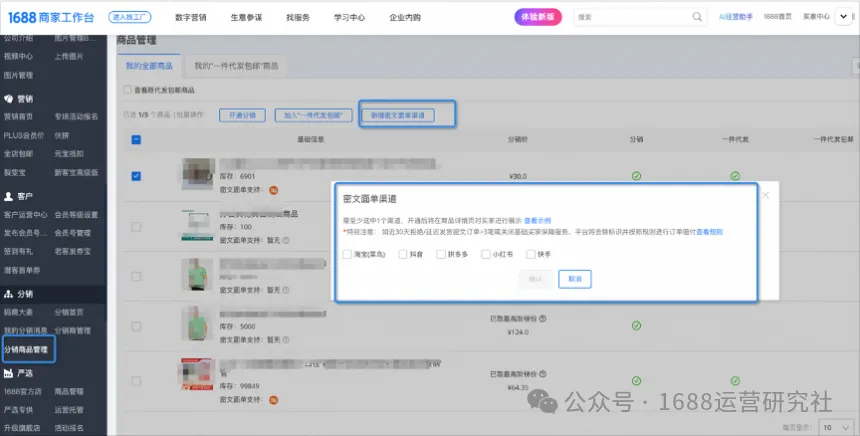Open AI经营助手 link in top bar
This screenshot has height=436, width=860.
[736, 17]
